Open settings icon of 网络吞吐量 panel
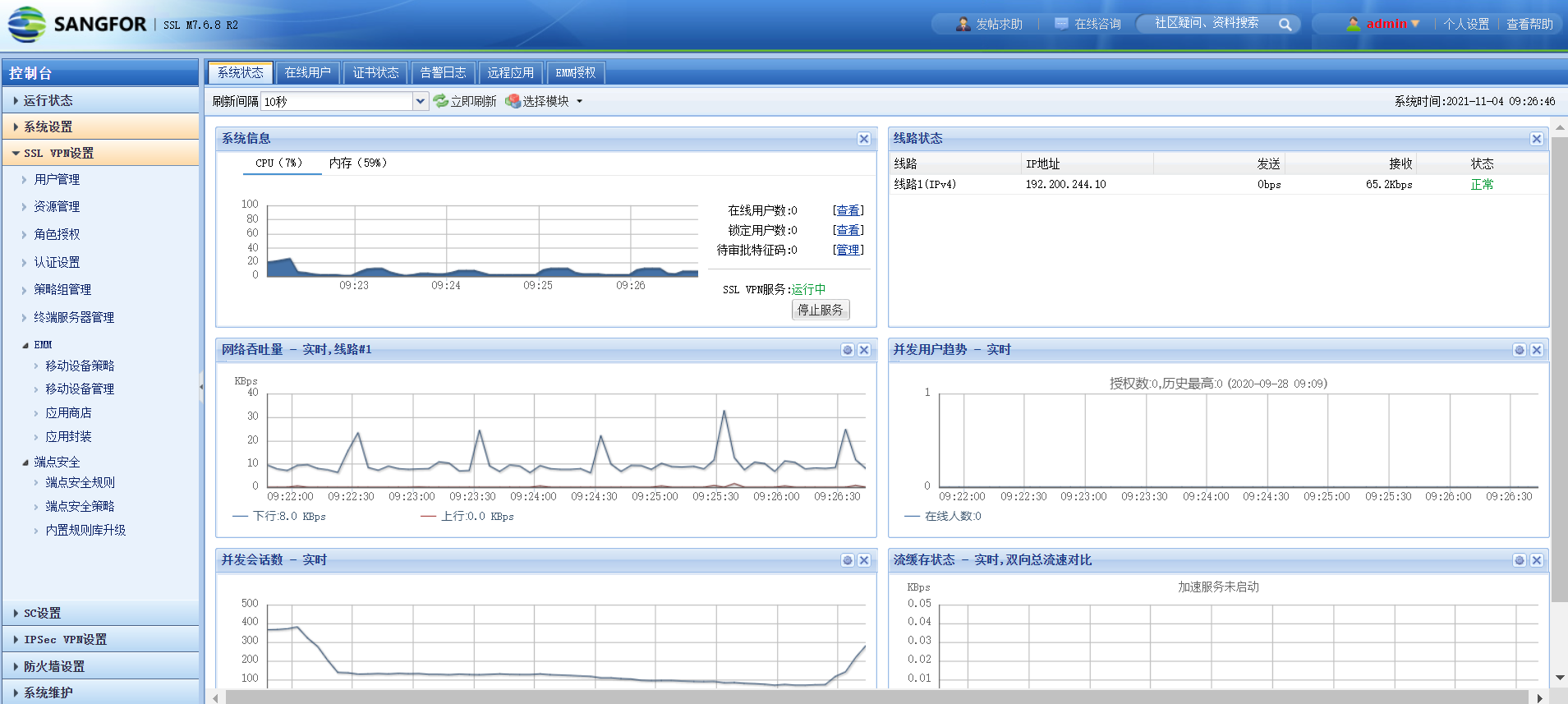The width and height of the screenshot is (1568, 704). point(848,350)
